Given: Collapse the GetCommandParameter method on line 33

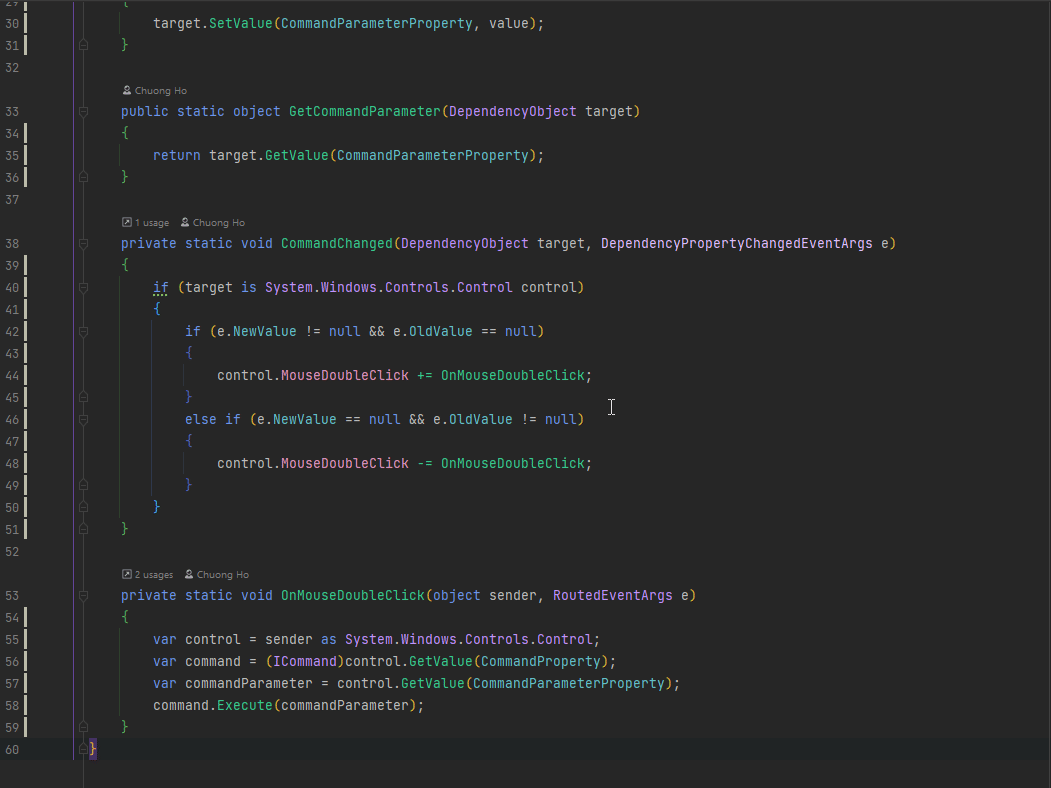Looking at the screenshot, I should coord(84,112).
